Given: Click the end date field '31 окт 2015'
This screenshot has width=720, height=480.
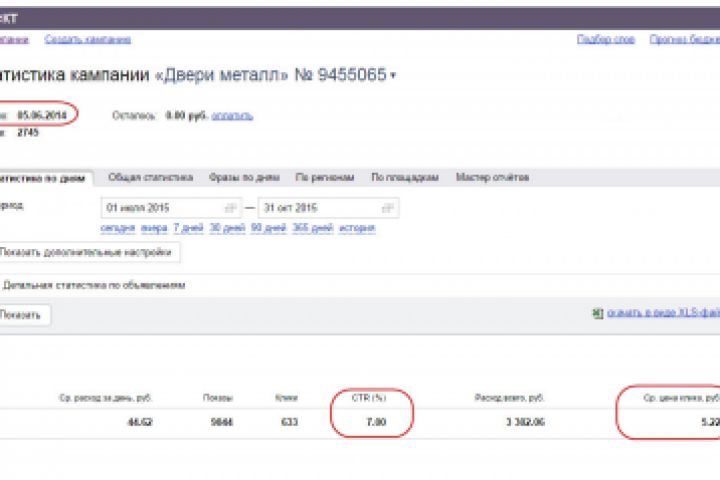Looking at the screenshot, I should pyautogui.click(x=328, y=208).
